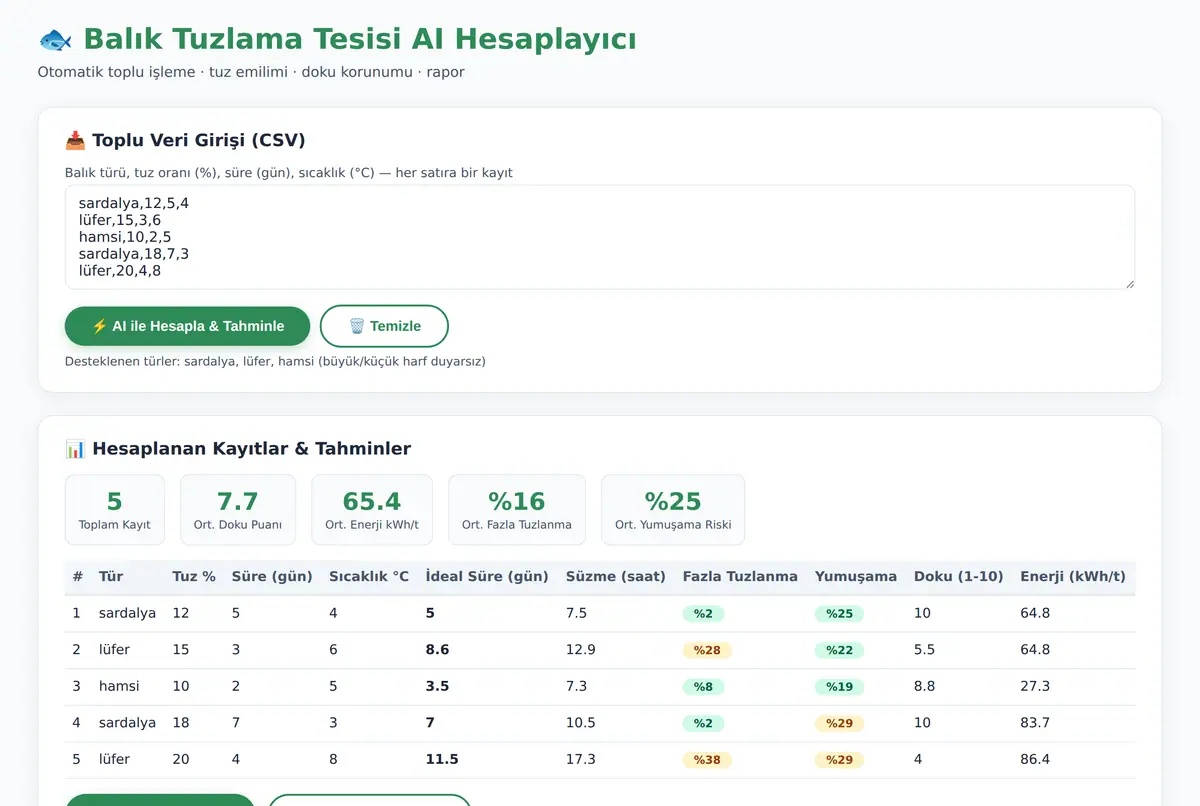
Task: Click the %2 Fazla Tuzlanma badge in row 4
Action: [x=703, y=723]
